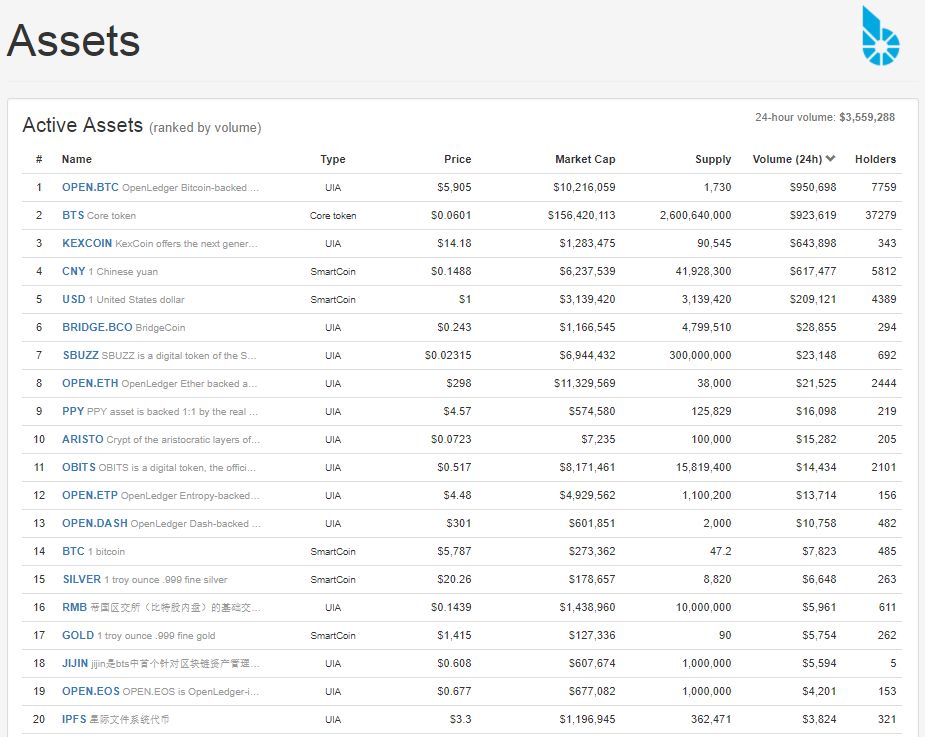Select OBITS holders count 2101
This screenshot has width=925, height=737.
click(x=884, y=467)
